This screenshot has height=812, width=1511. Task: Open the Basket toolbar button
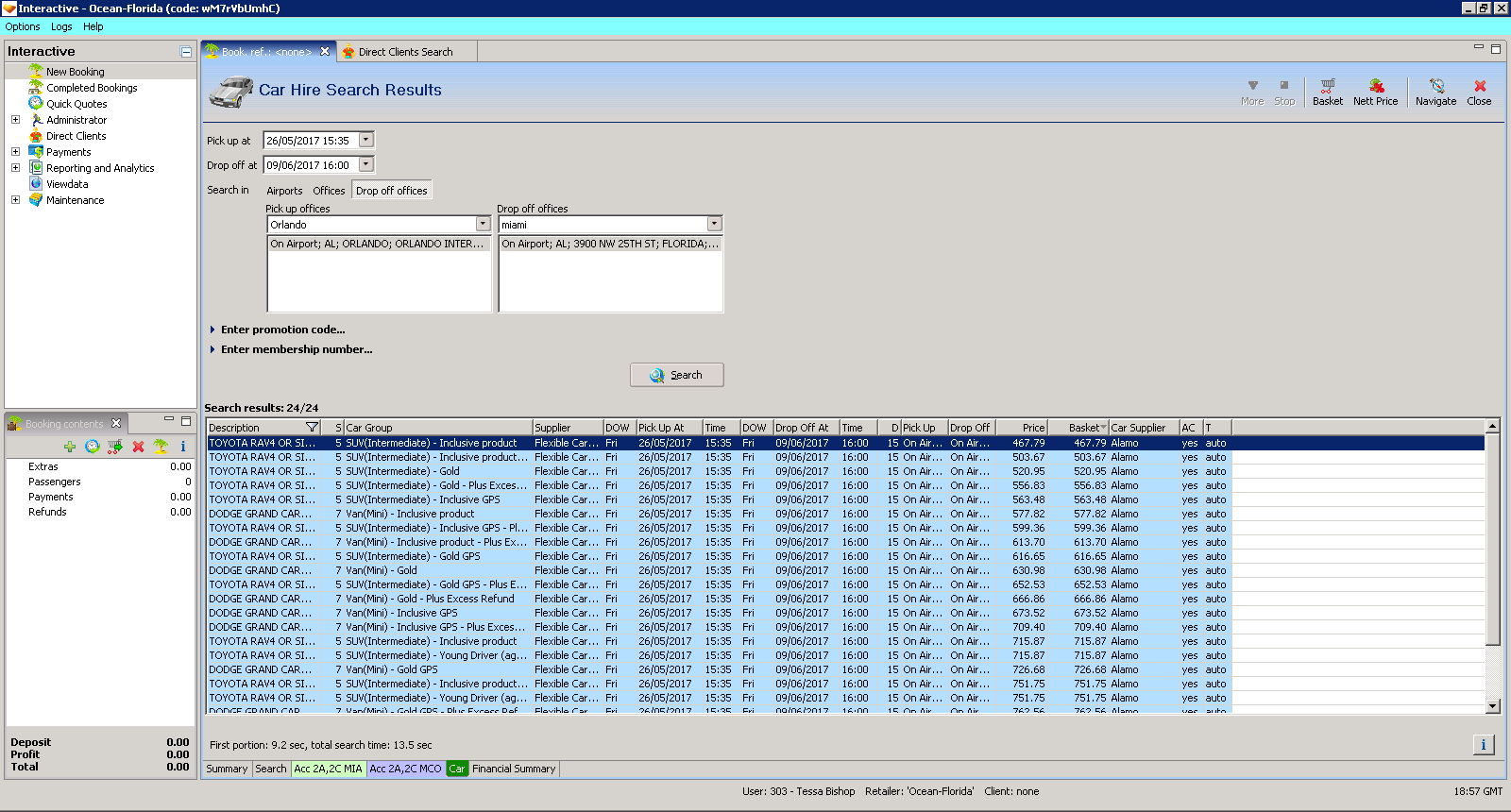coord(1327,92)
